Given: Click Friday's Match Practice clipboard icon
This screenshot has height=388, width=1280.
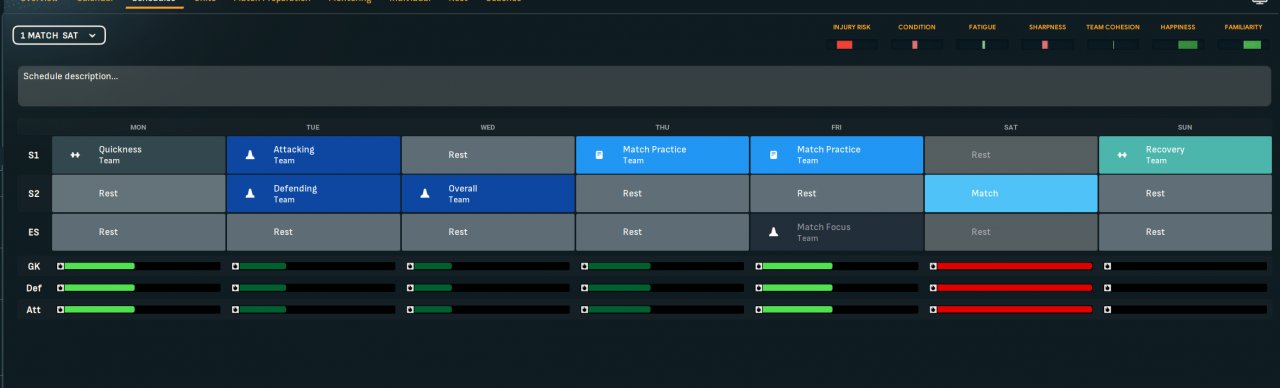Looking at the screenshot, I should point(773,155).
